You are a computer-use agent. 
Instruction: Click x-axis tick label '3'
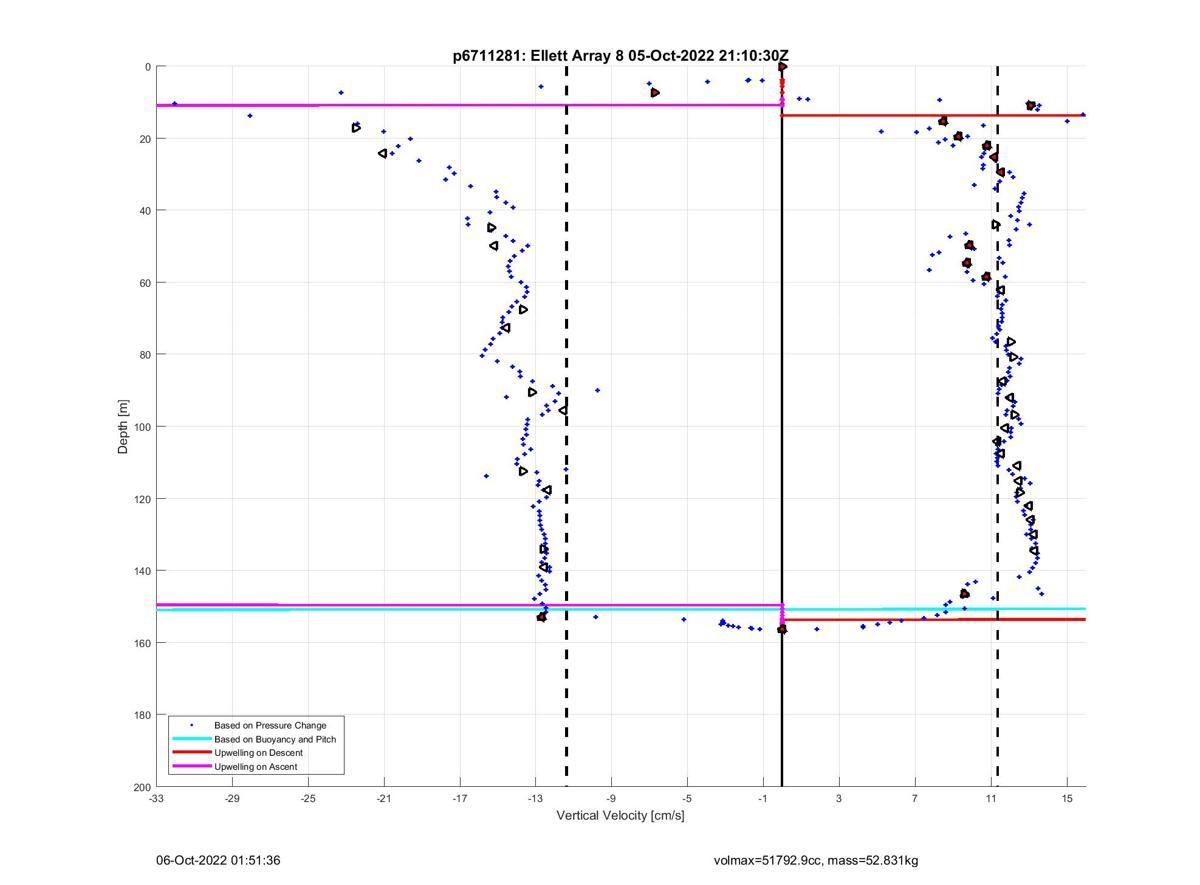click(839, 798)
